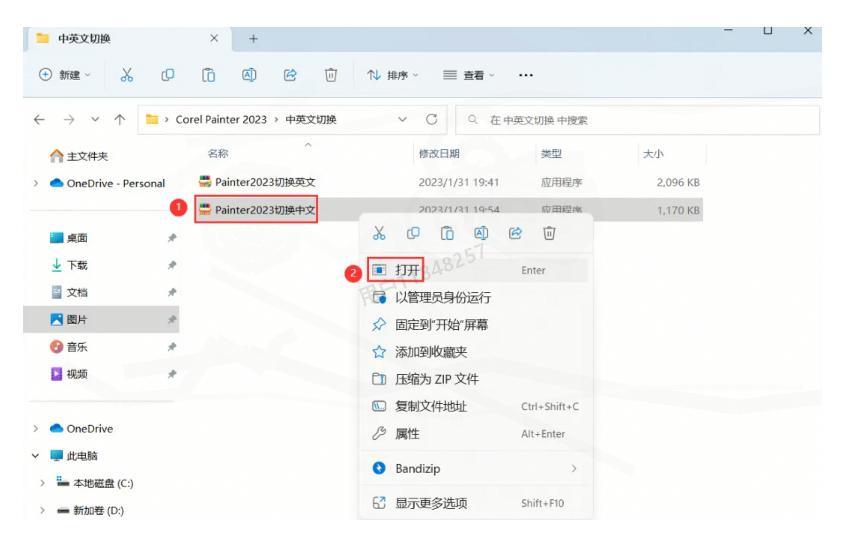Viewport: 846px width, 547px height.
Task: Expand the 本地磁盘 (C:) node
Action: pyautogui.click(x=42, y=483)
